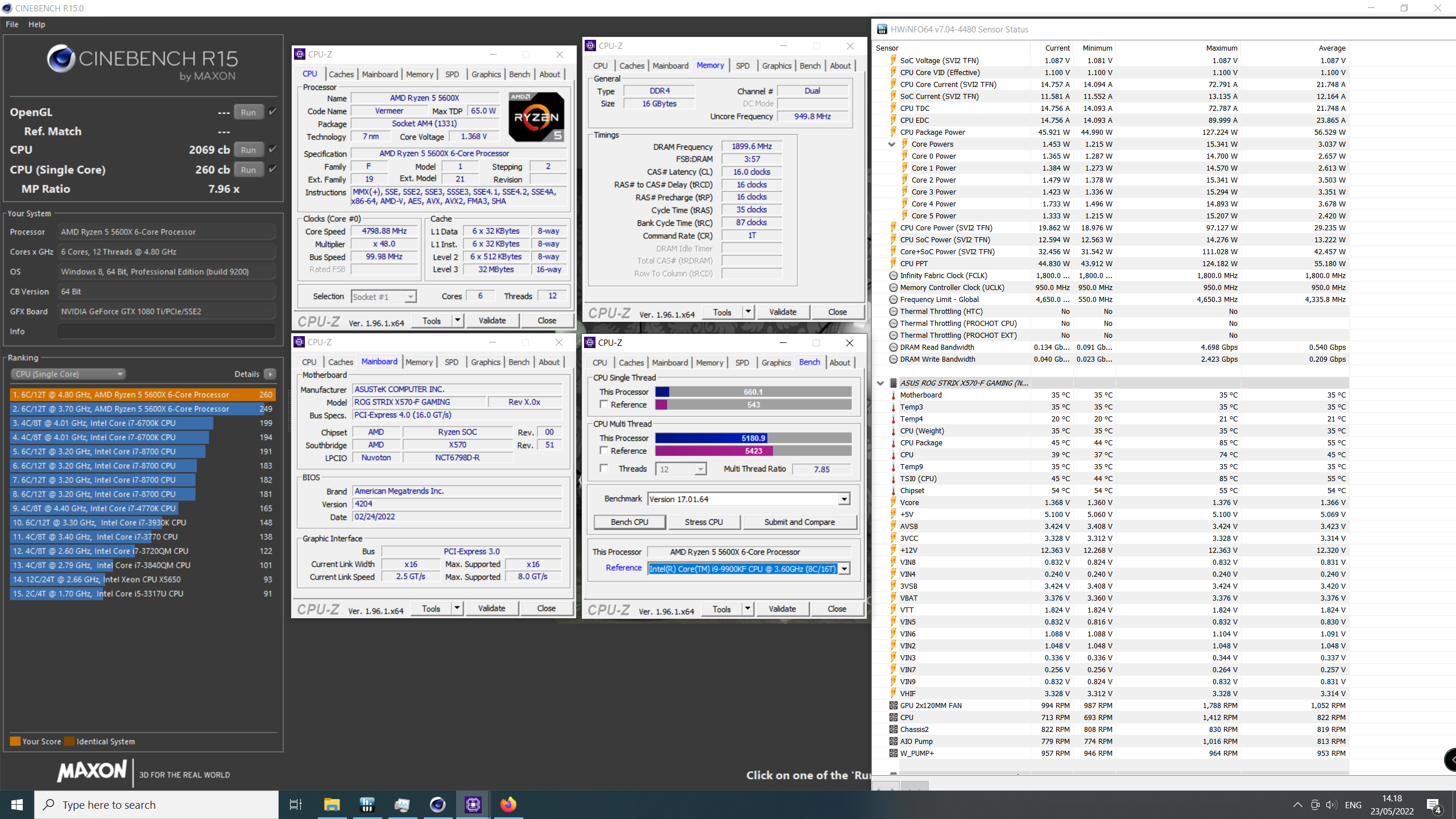Open Tools dropdown arrow in Memory window
The height and width of the screenshot is (819, 1456).
click(748, 312)
